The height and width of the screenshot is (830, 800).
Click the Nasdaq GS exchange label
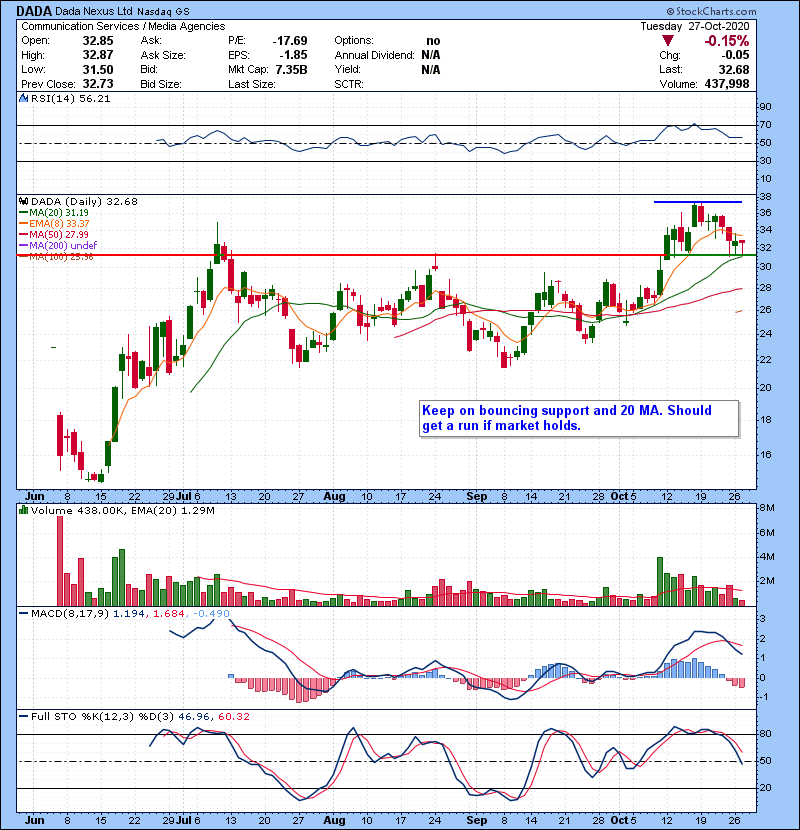(x=163, y=12)
